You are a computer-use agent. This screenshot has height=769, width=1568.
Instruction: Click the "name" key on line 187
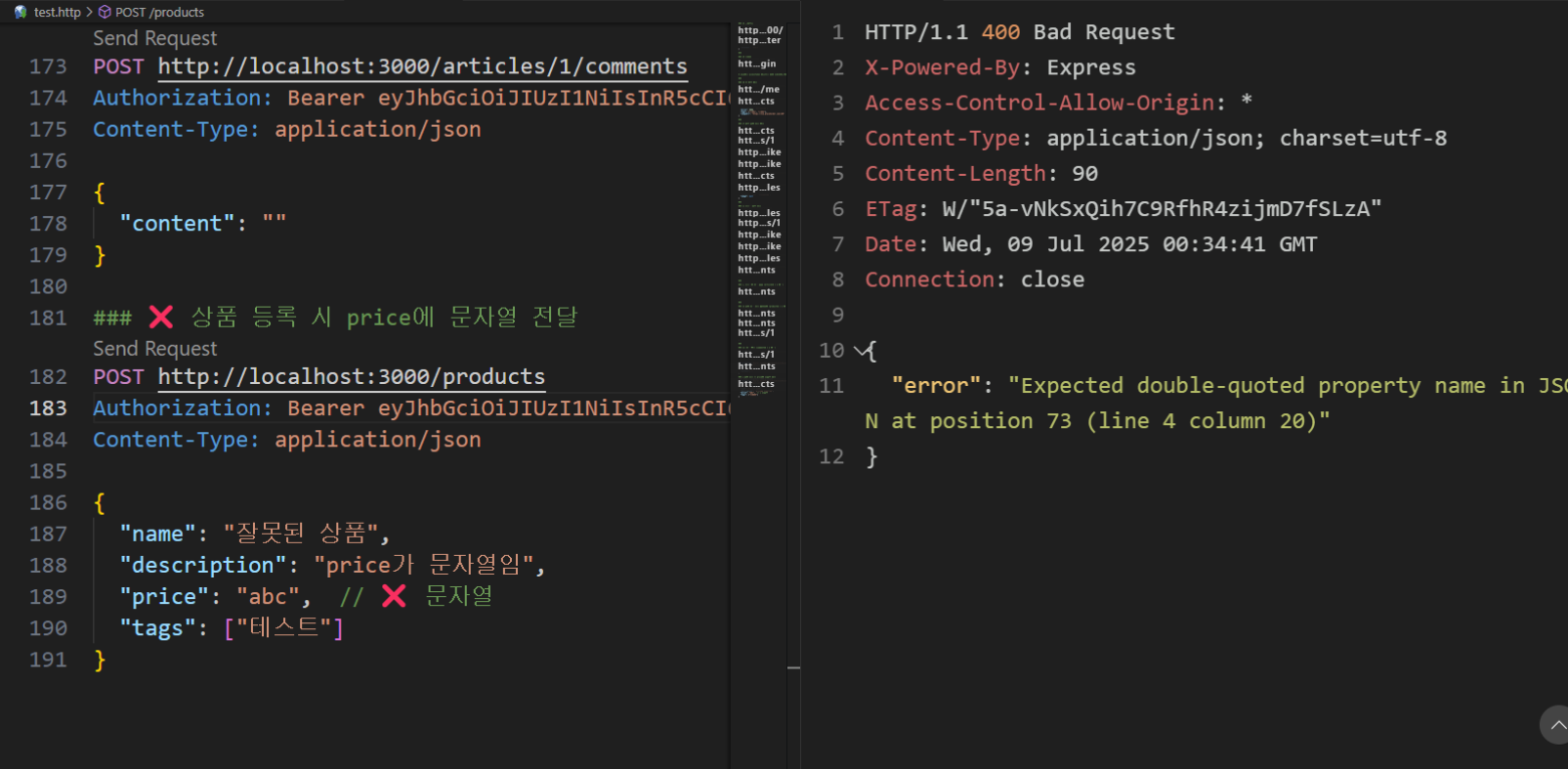click(157, 534)
